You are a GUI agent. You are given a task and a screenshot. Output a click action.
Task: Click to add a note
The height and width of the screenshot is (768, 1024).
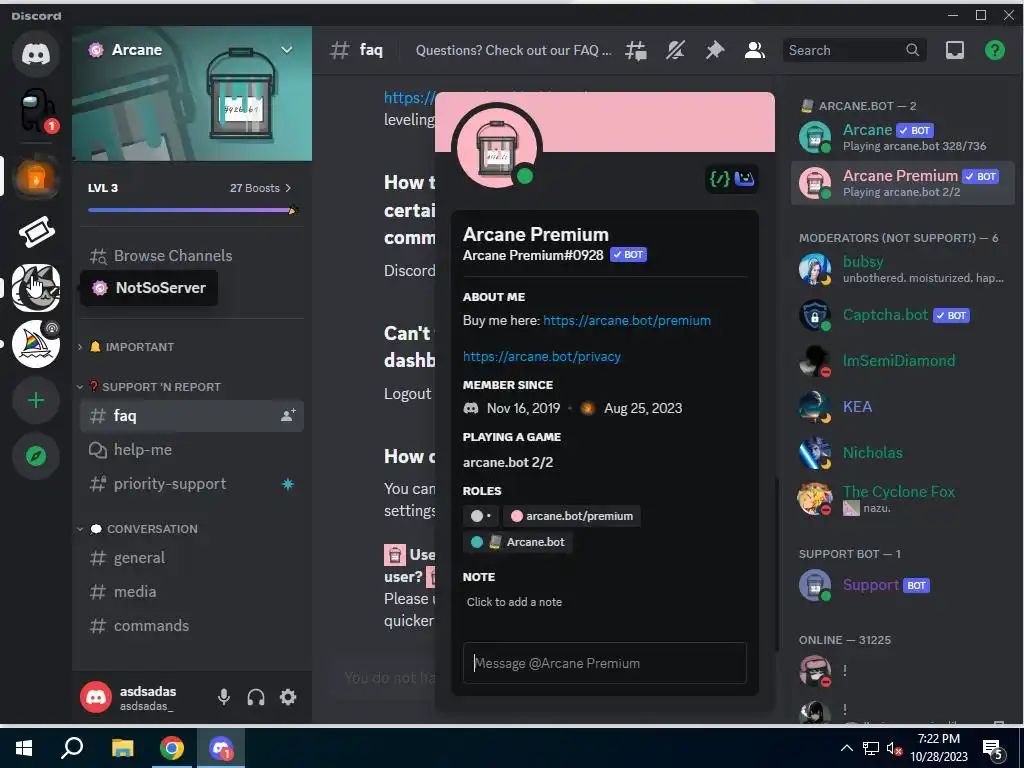(514, 602)
